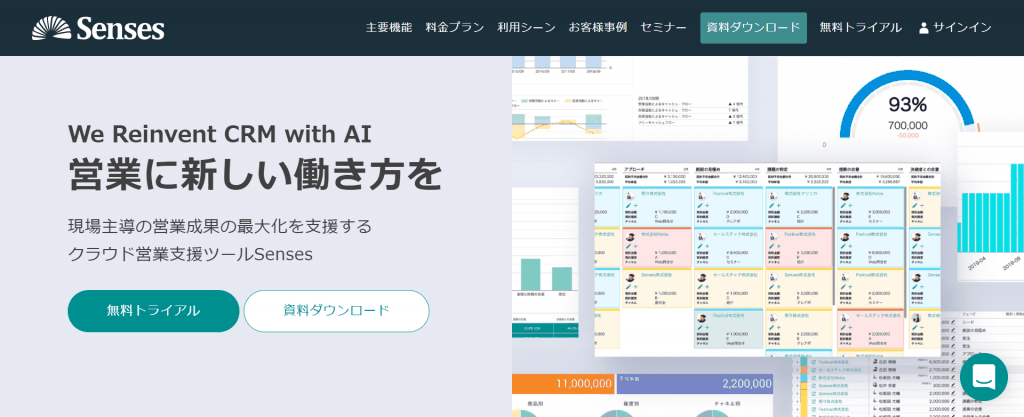Select セミナー in the navigation bar

(x=664, y=27)
